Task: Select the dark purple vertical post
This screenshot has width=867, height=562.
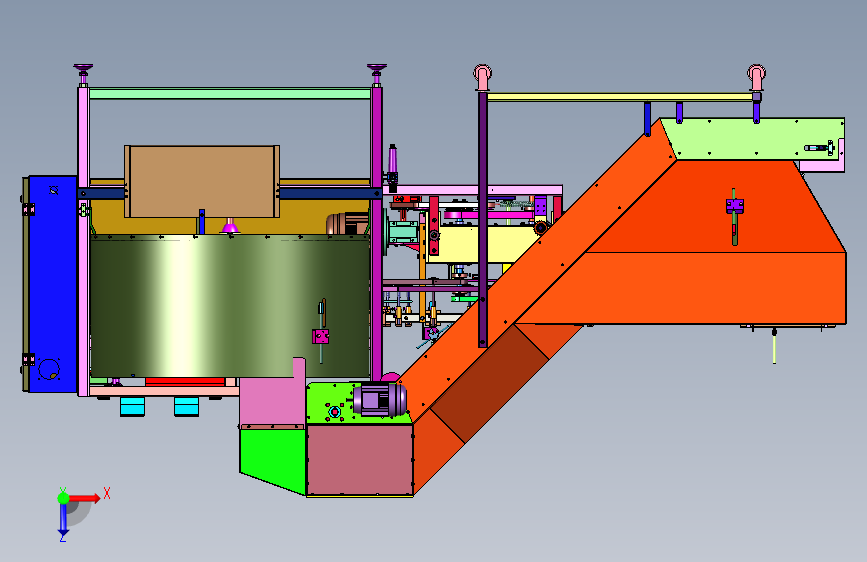Action: coord(483,220)
